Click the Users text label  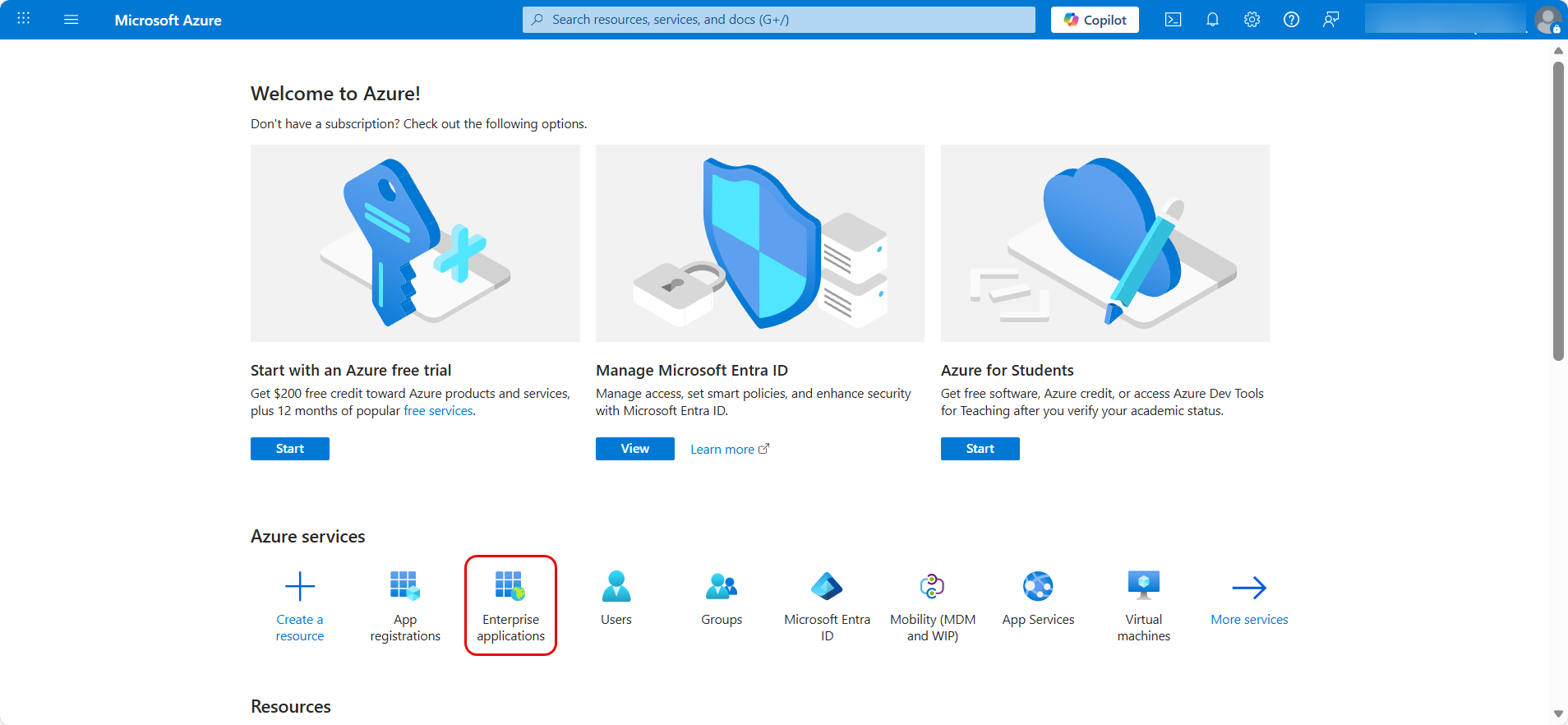click(x=616, y=620)
